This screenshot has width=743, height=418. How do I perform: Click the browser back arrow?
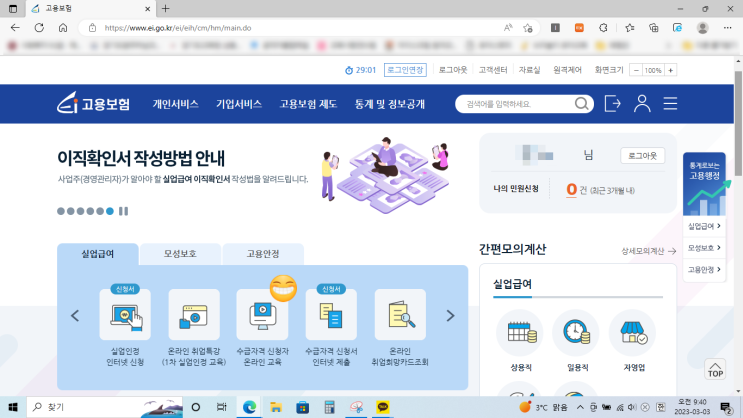pos(15,28)
